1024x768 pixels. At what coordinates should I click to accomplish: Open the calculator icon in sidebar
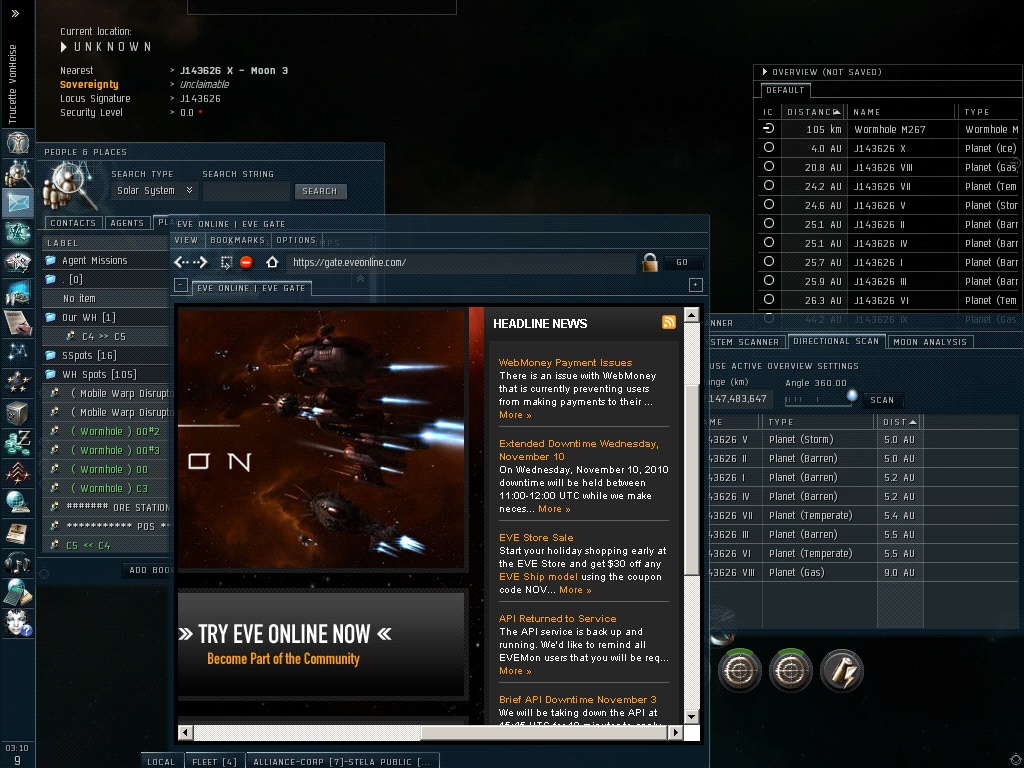(x=18, y=592)
